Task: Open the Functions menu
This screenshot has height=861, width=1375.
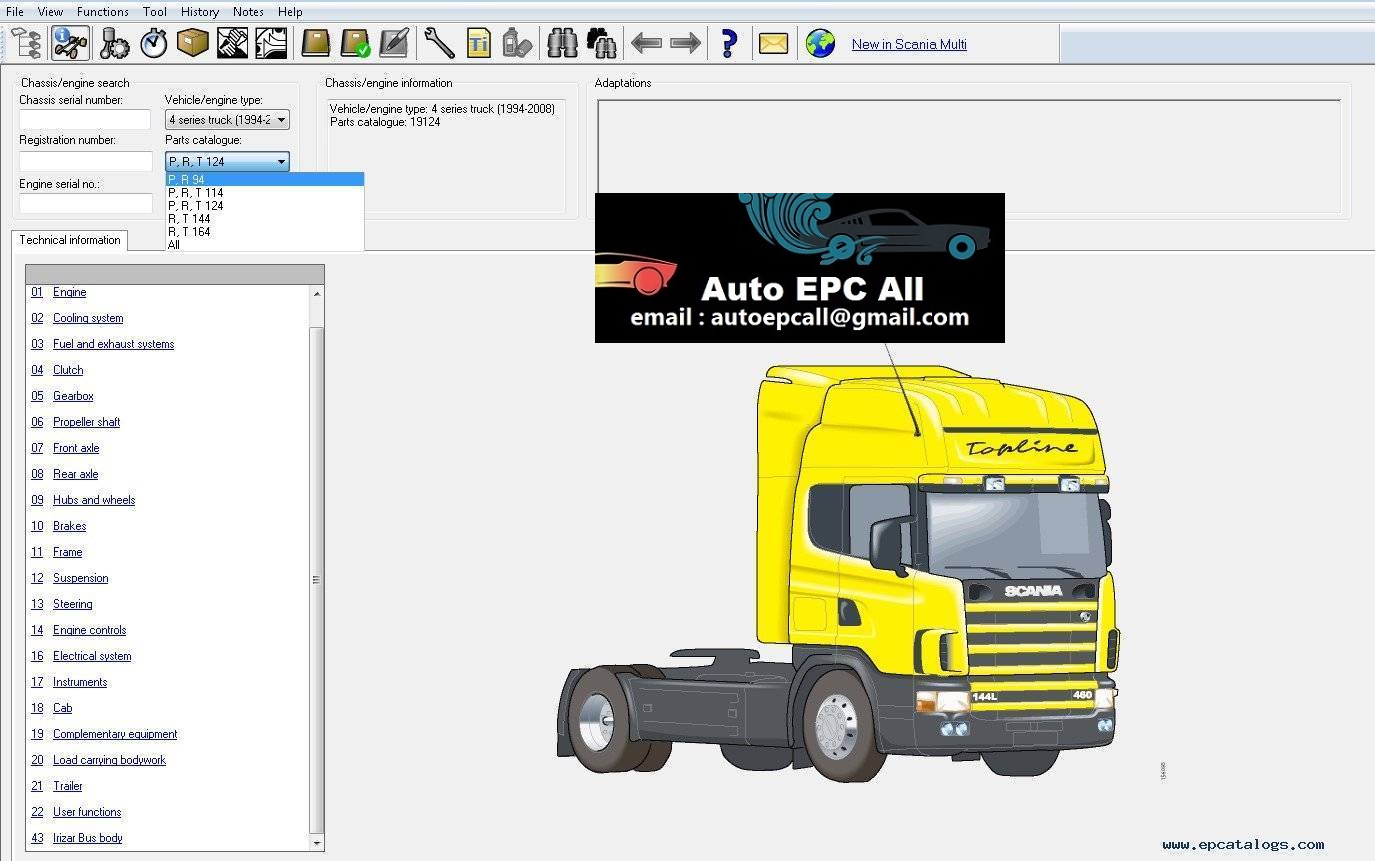Action: pos(102,11)
